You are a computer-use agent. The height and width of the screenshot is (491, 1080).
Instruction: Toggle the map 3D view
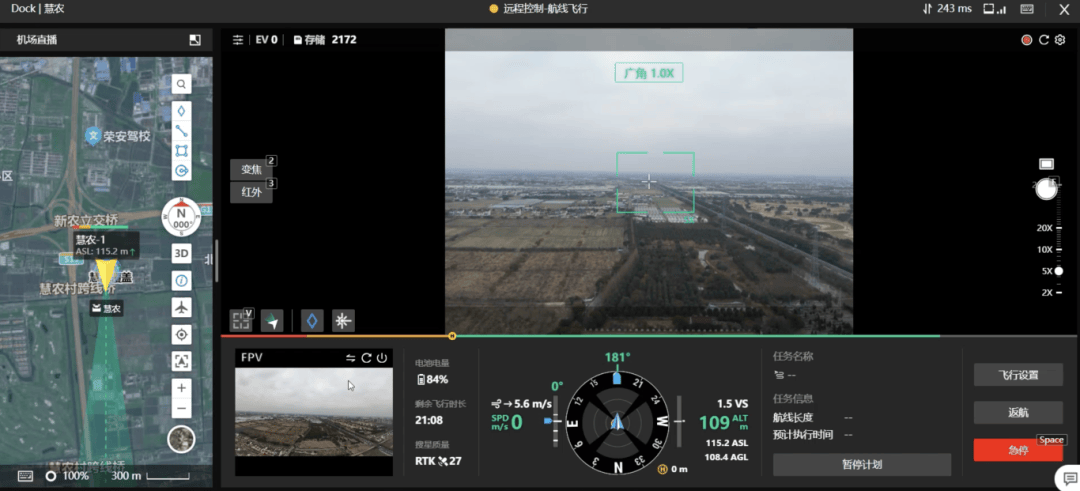(x=181, y=253)
